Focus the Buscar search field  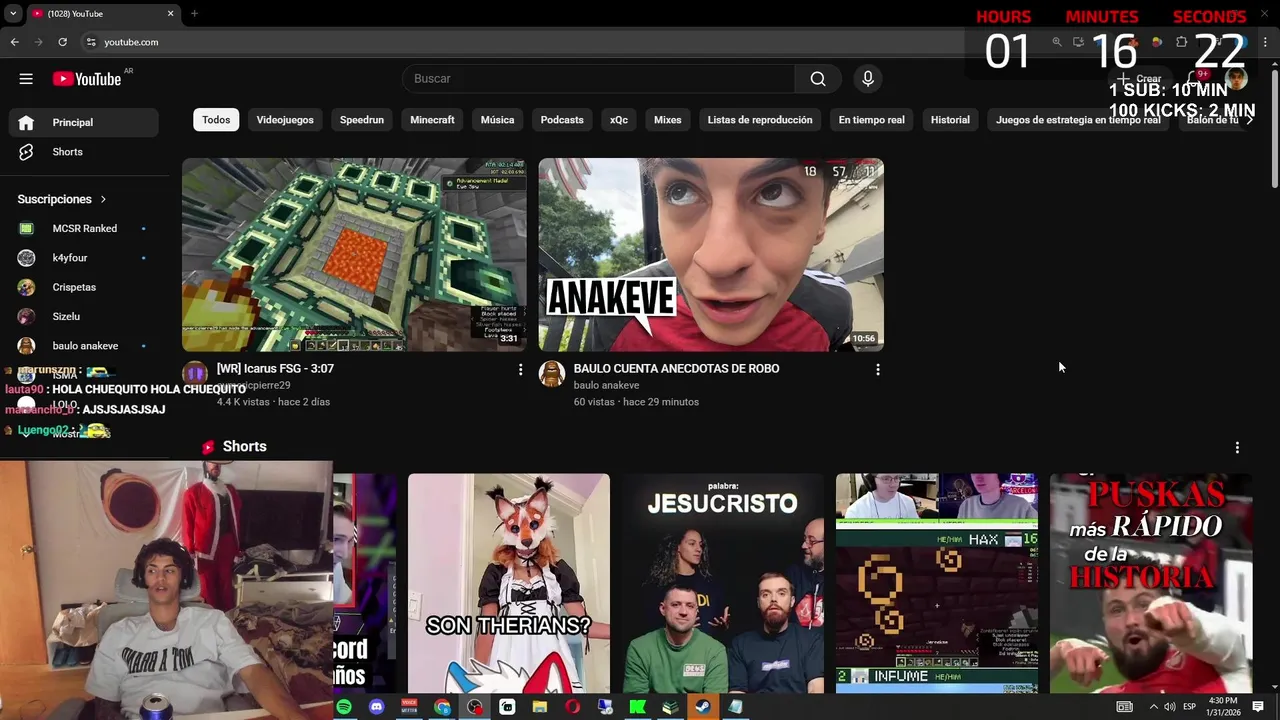pos(598,79)
